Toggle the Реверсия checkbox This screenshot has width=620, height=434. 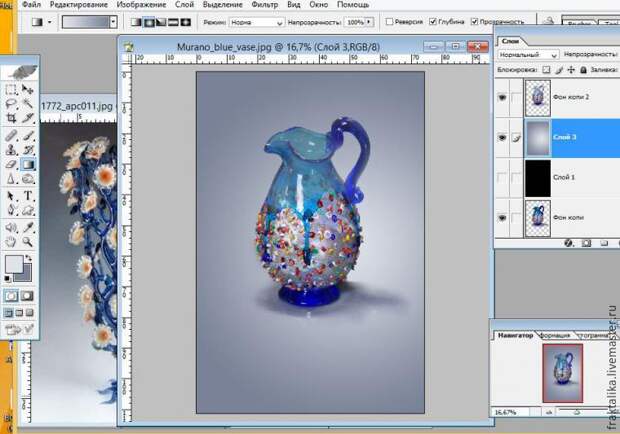click(389, 22)
